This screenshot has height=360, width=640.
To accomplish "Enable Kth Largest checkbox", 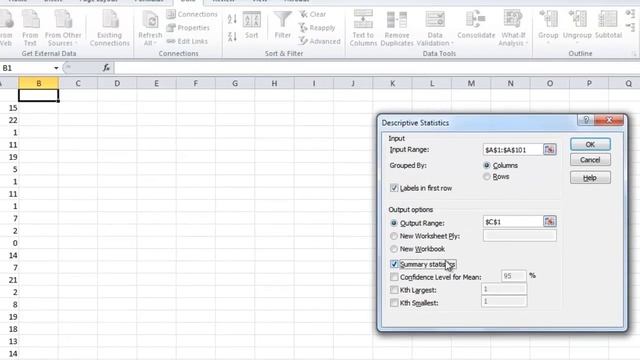I will click(394, 290).
